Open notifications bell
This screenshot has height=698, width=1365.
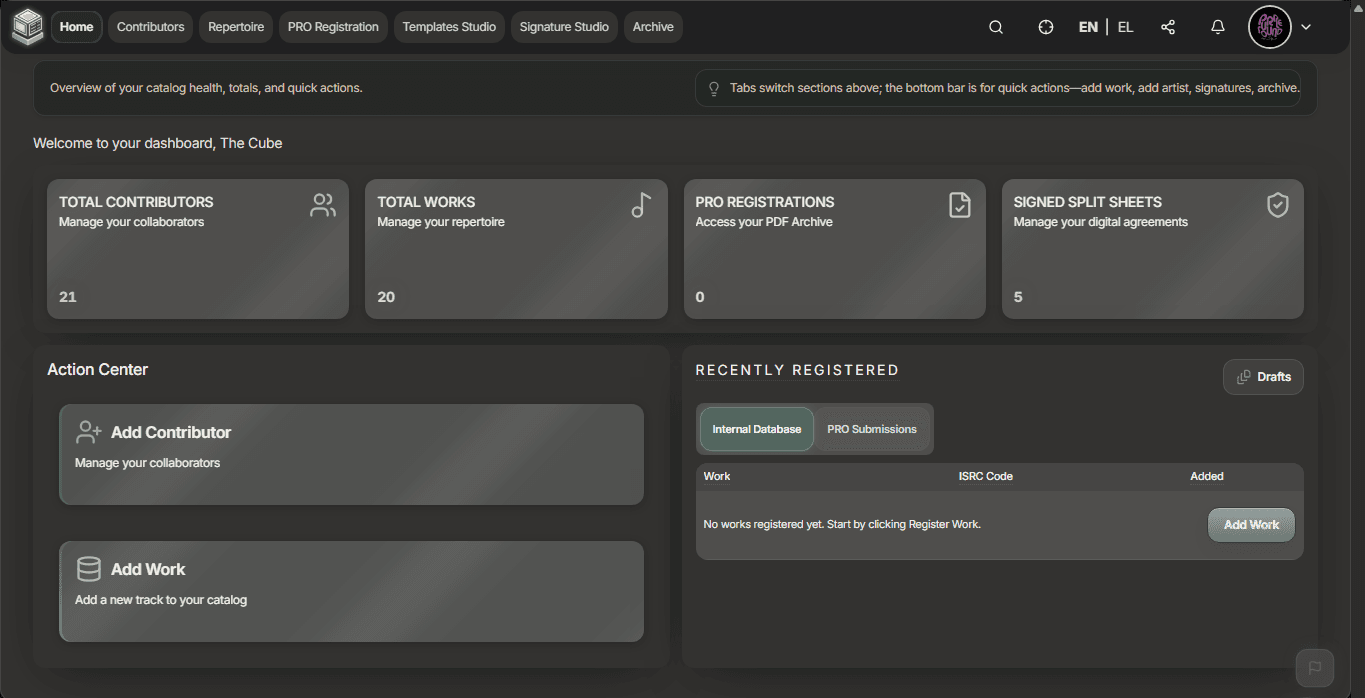pos(1218,27)
